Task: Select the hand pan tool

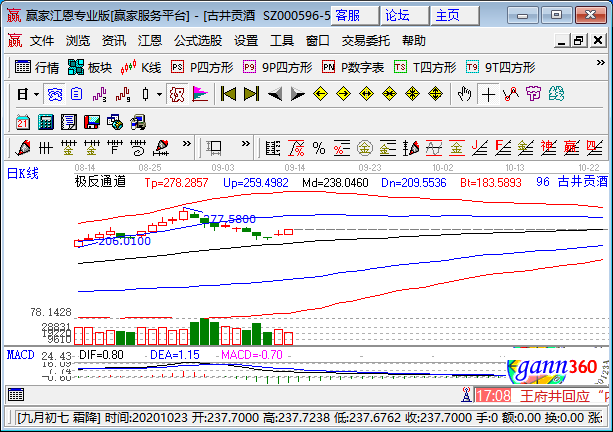Action: pyautogui.click(x=465, y=94)
